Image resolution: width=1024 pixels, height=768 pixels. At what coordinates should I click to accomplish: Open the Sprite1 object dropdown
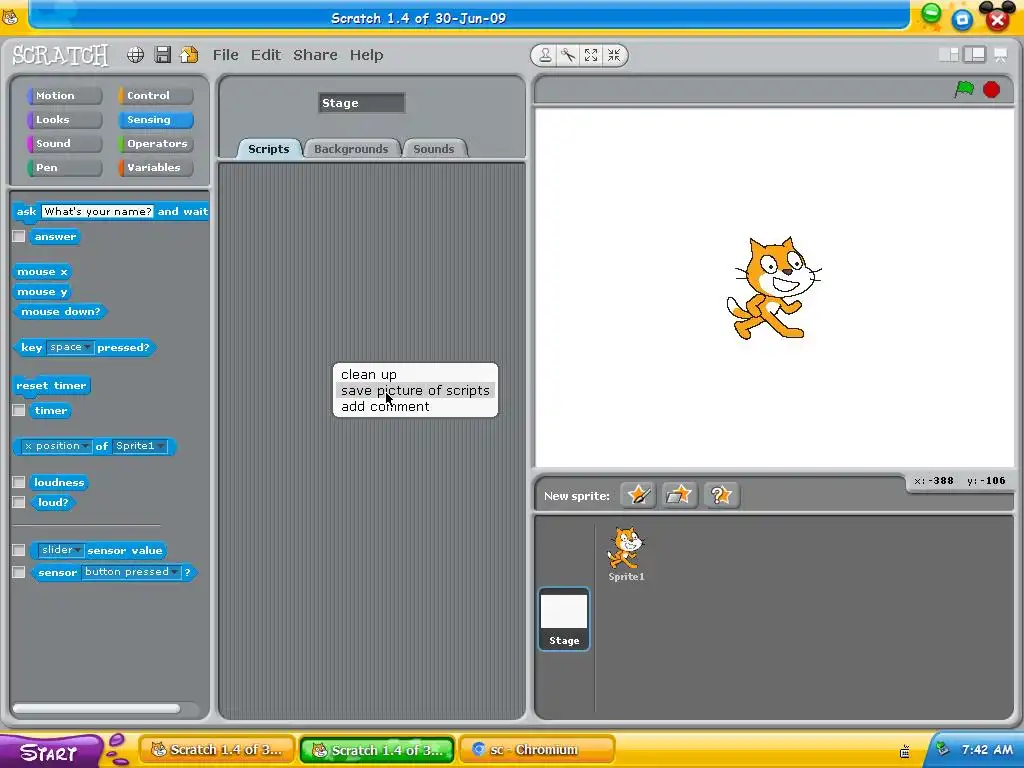tap(140, 446)
